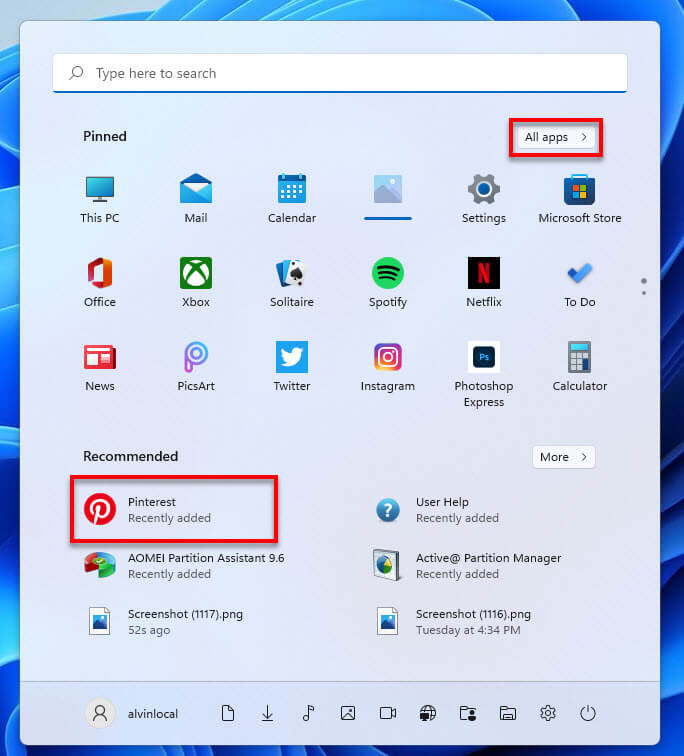684x756 pixels.
Task: Launch AOMEI Partition Assistant 9.6
Action: pyautogui.click(x=184, y=566)
